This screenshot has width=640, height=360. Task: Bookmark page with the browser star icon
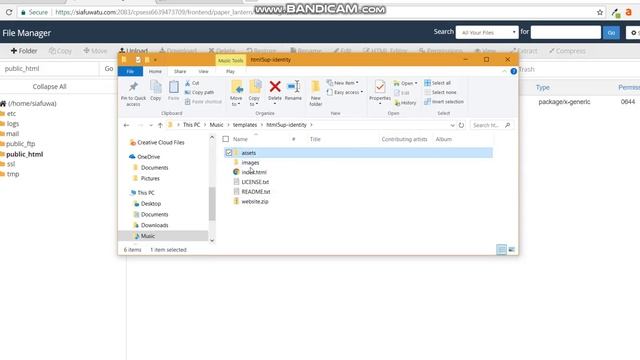pos(600,13)
